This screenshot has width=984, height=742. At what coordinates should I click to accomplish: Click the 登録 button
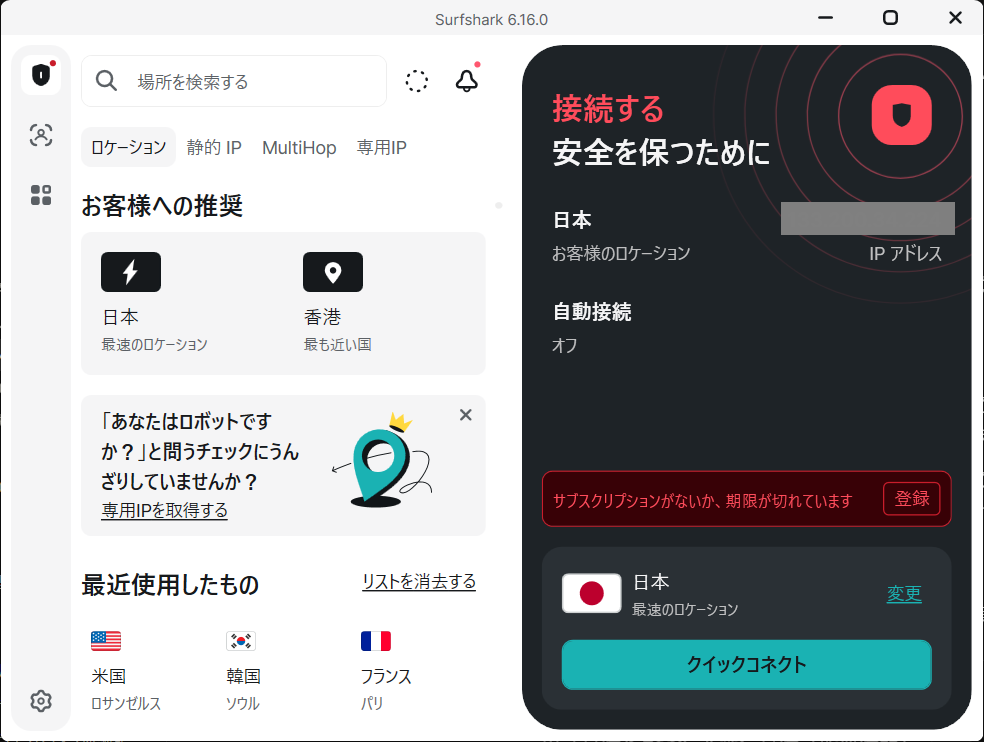pyautogui.click(x=912, y=499)
